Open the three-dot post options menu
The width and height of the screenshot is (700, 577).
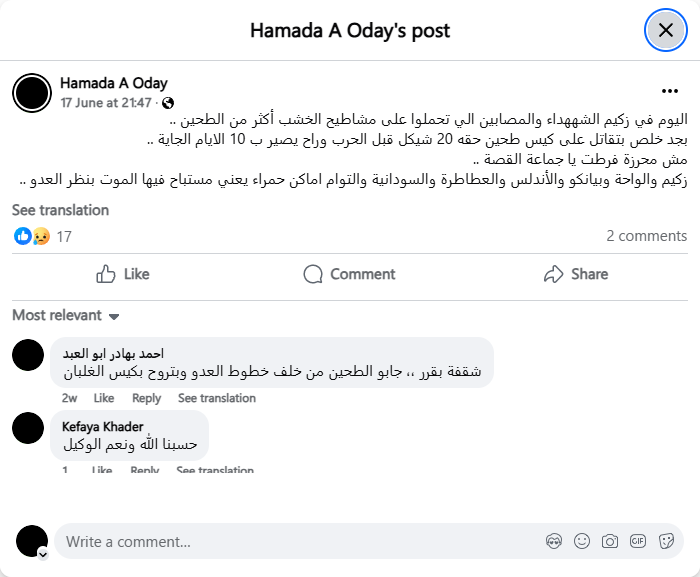click(x=669, y=90)
